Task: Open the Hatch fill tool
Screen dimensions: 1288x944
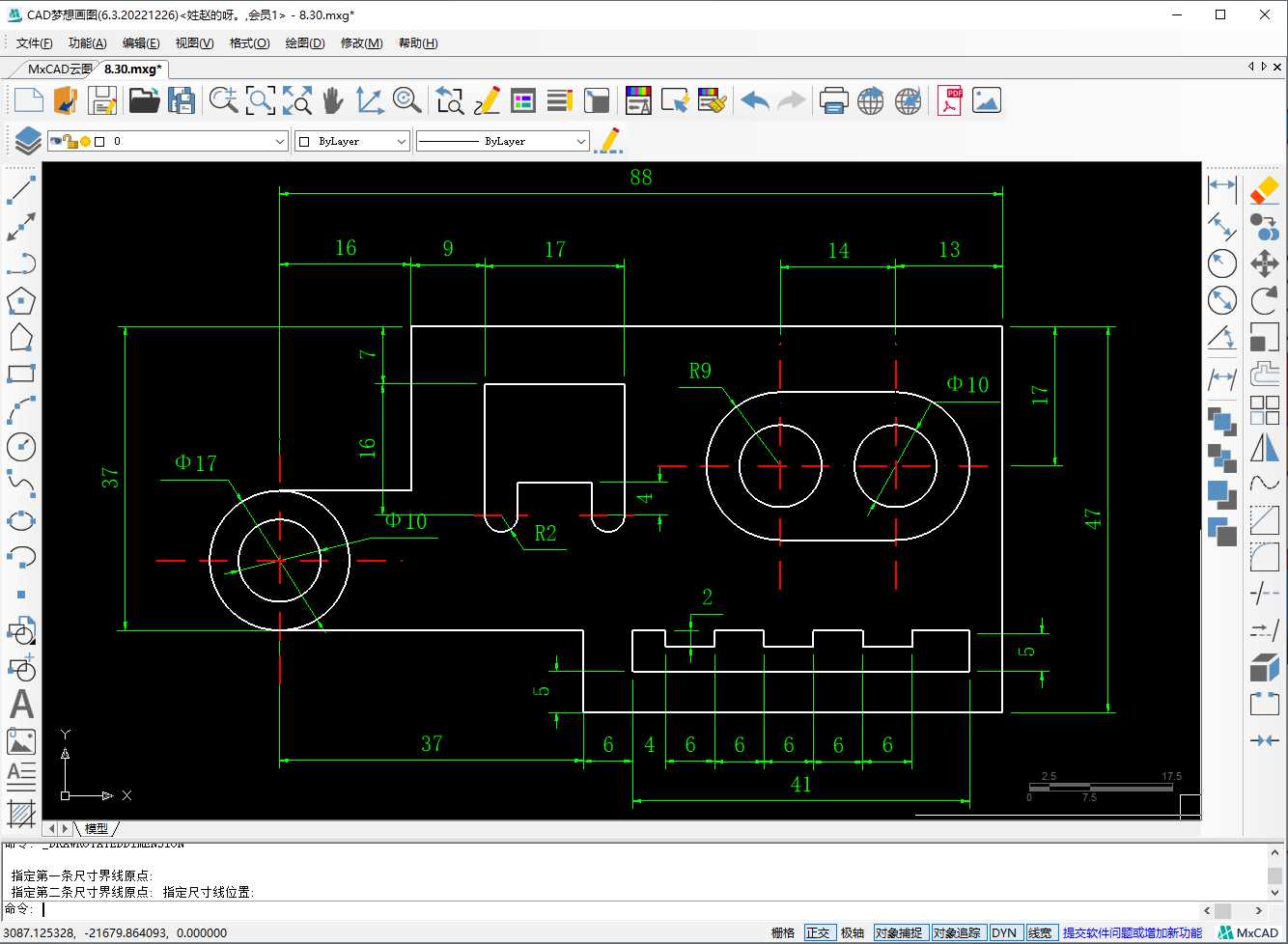Action: [21, 814]
